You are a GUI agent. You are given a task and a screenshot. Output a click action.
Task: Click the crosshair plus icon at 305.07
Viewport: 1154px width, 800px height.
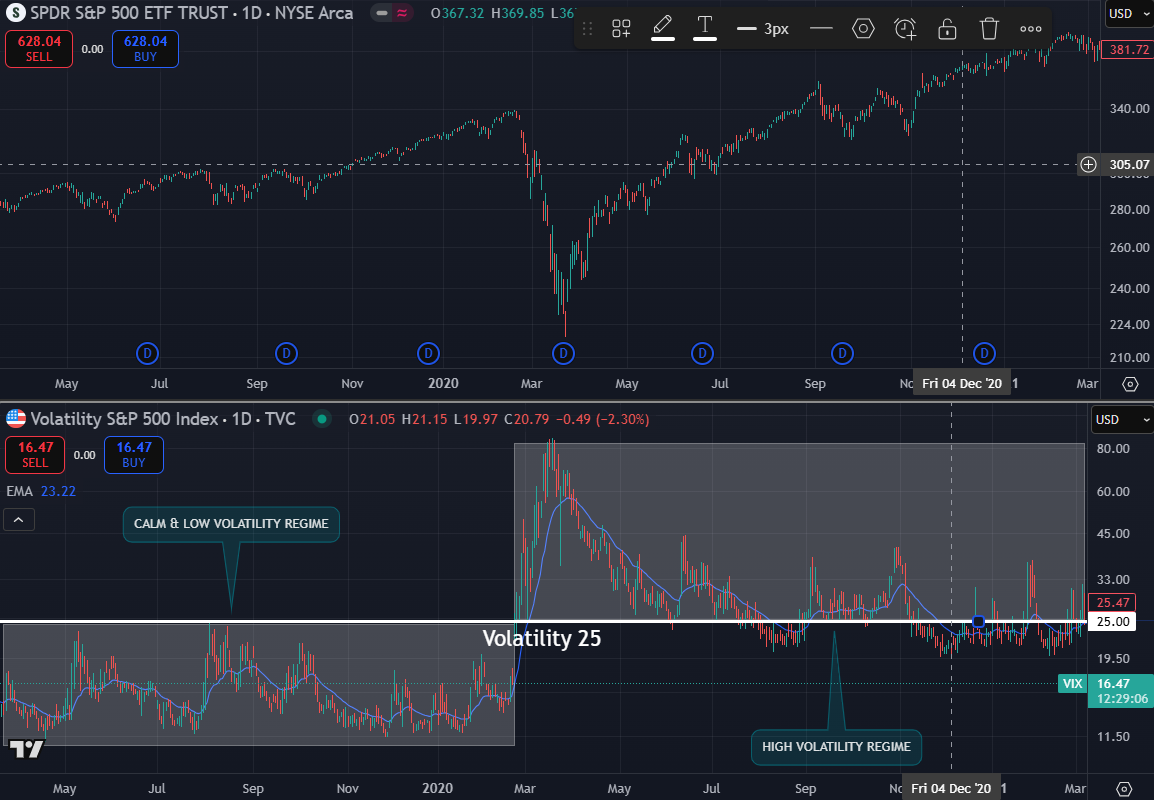1088,164
